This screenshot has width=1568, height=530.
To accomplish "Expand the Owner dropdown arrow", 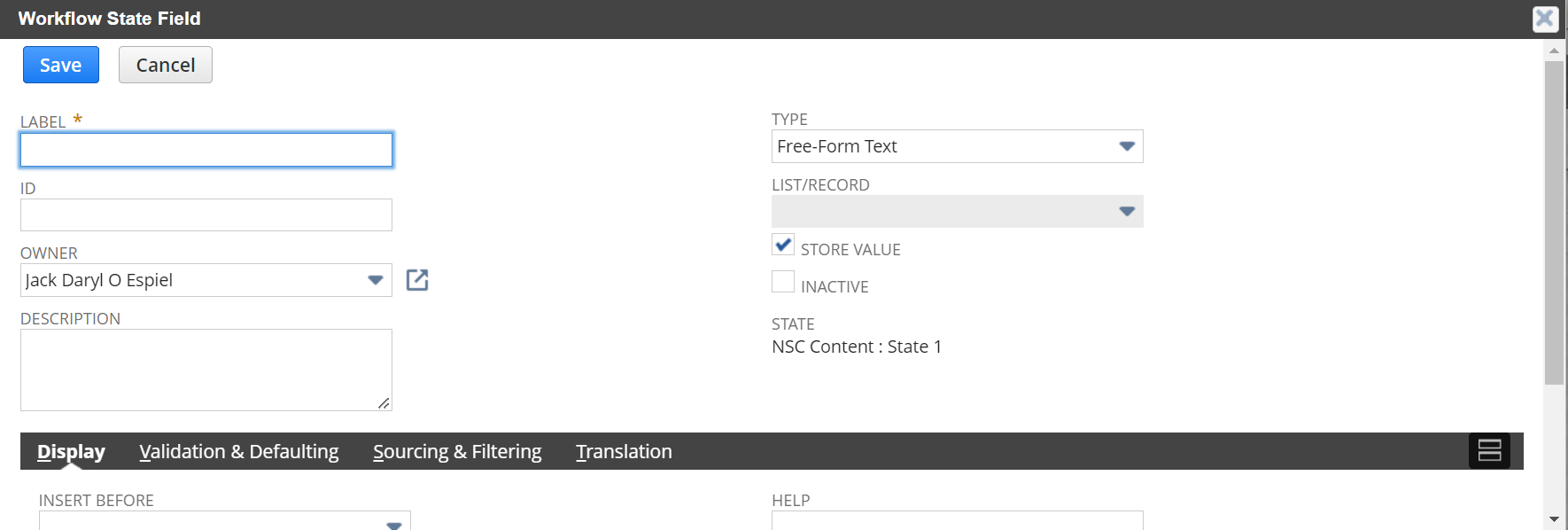I will click(x=376, y=280).
